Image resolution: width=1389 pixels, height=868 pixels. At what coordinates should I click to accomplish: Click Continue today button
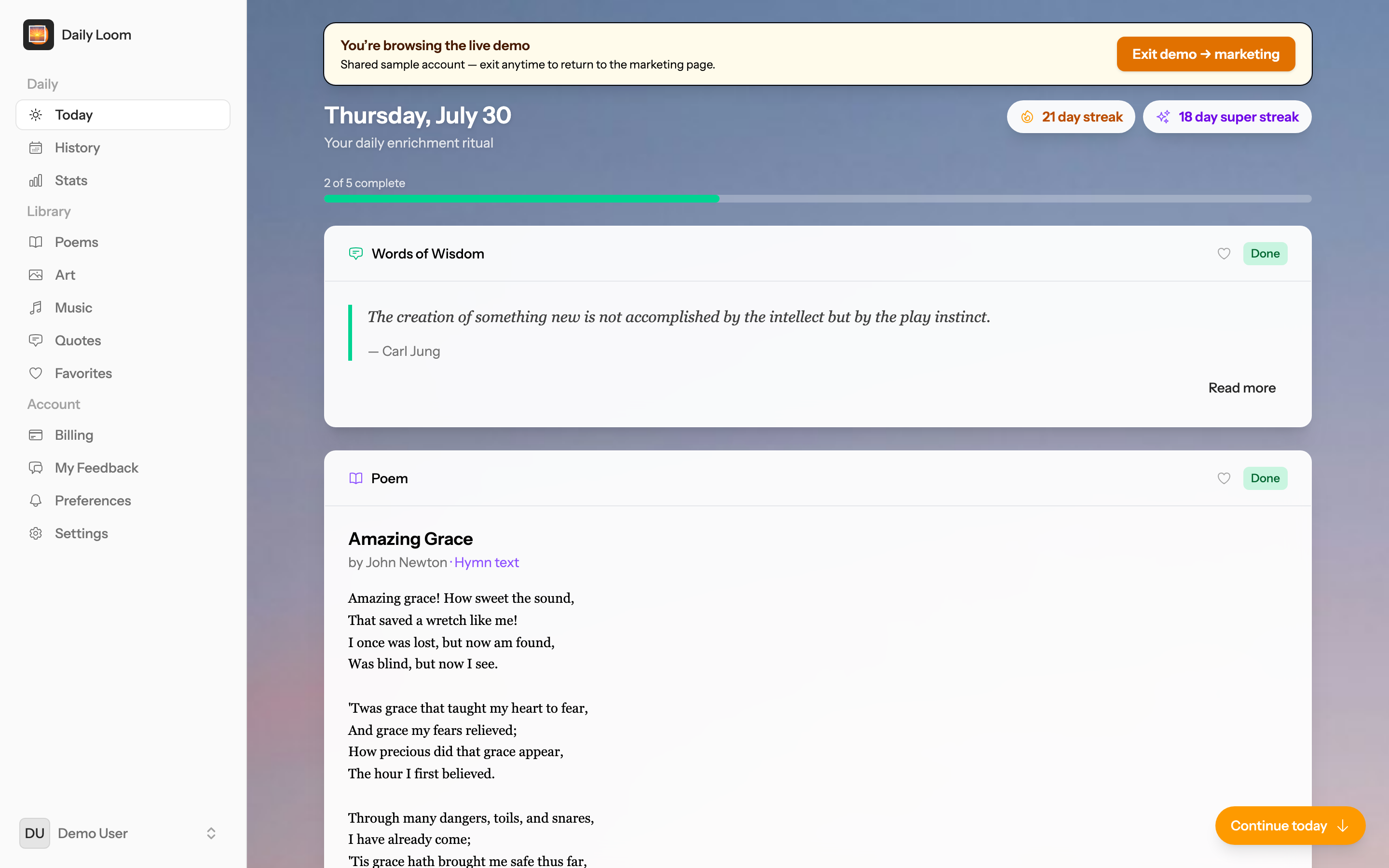click(x=1290, y=826)
